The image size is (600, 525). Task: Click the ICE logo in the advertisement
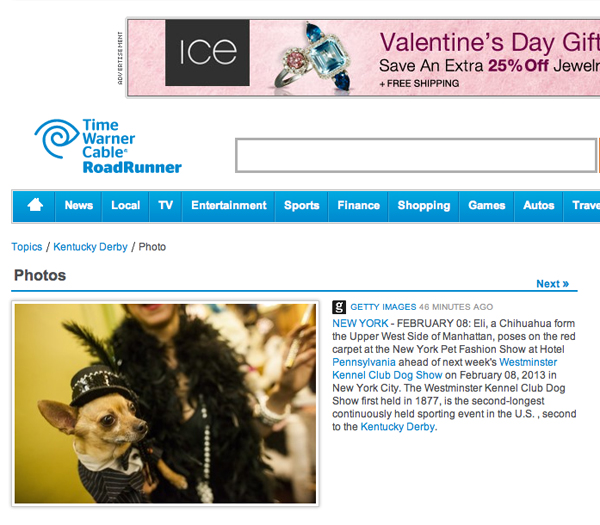[207, 52]
